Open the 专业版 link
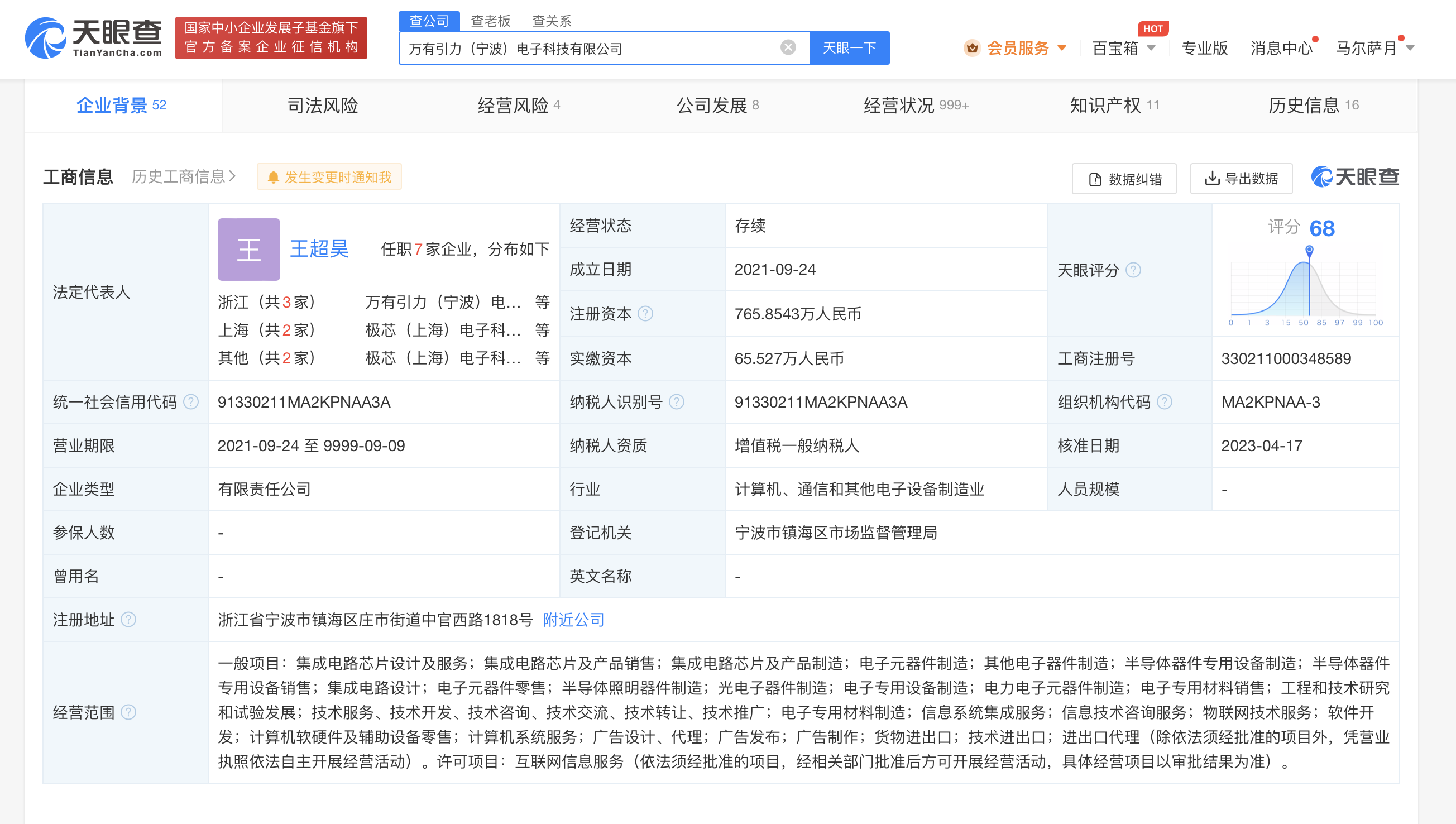Viewport: 1456px width, 824px height. (1204, 48)
